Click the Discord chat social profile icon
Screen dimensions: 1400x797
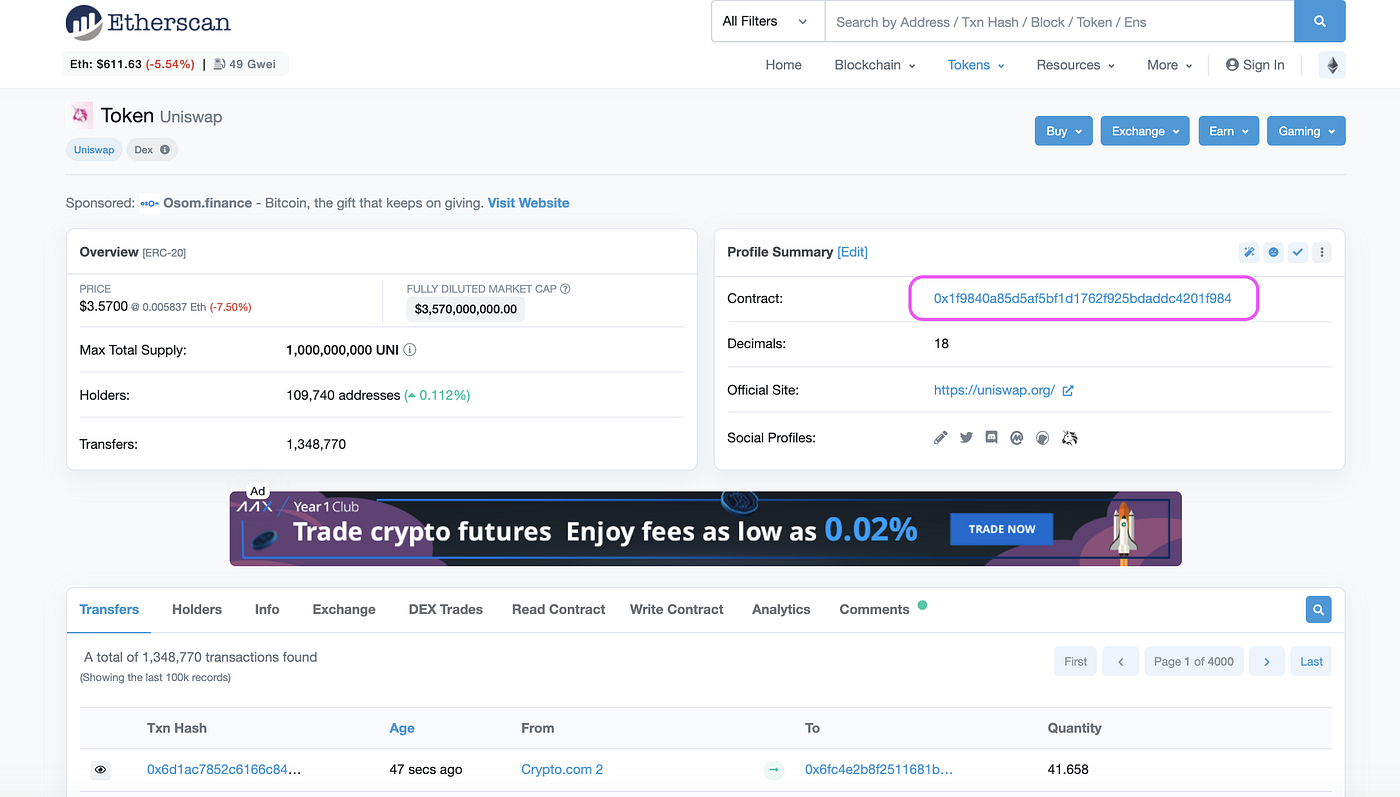[991, 438]
